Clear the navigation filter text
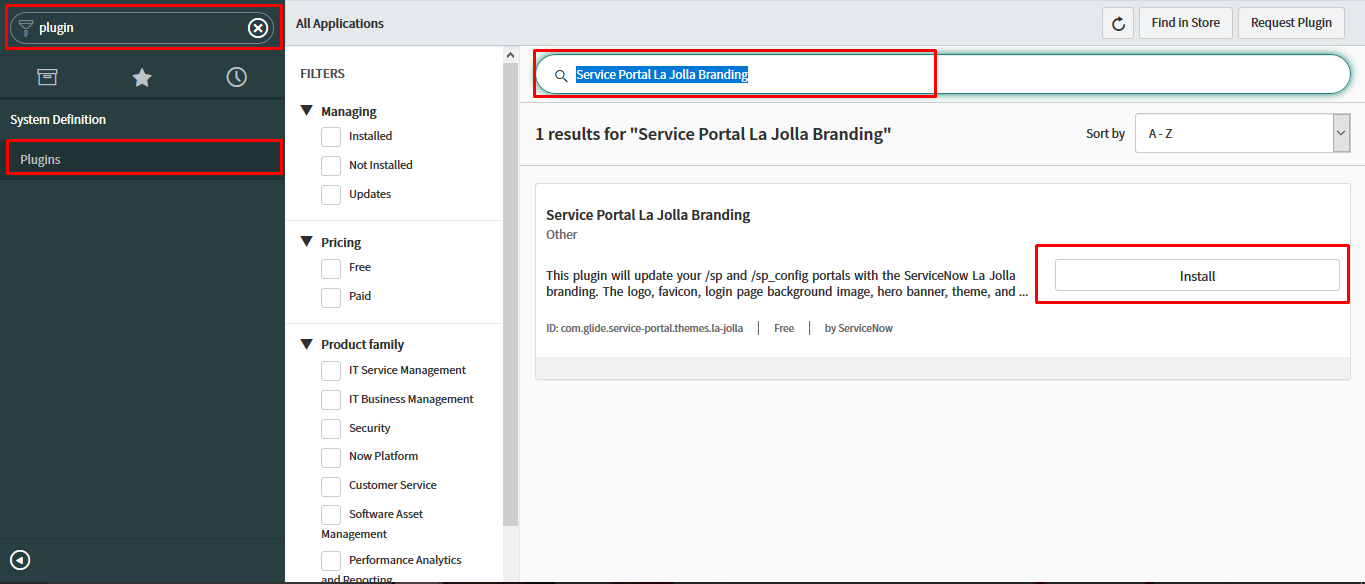Screen dimensions: 1365x584 click(x=258, y=28)
